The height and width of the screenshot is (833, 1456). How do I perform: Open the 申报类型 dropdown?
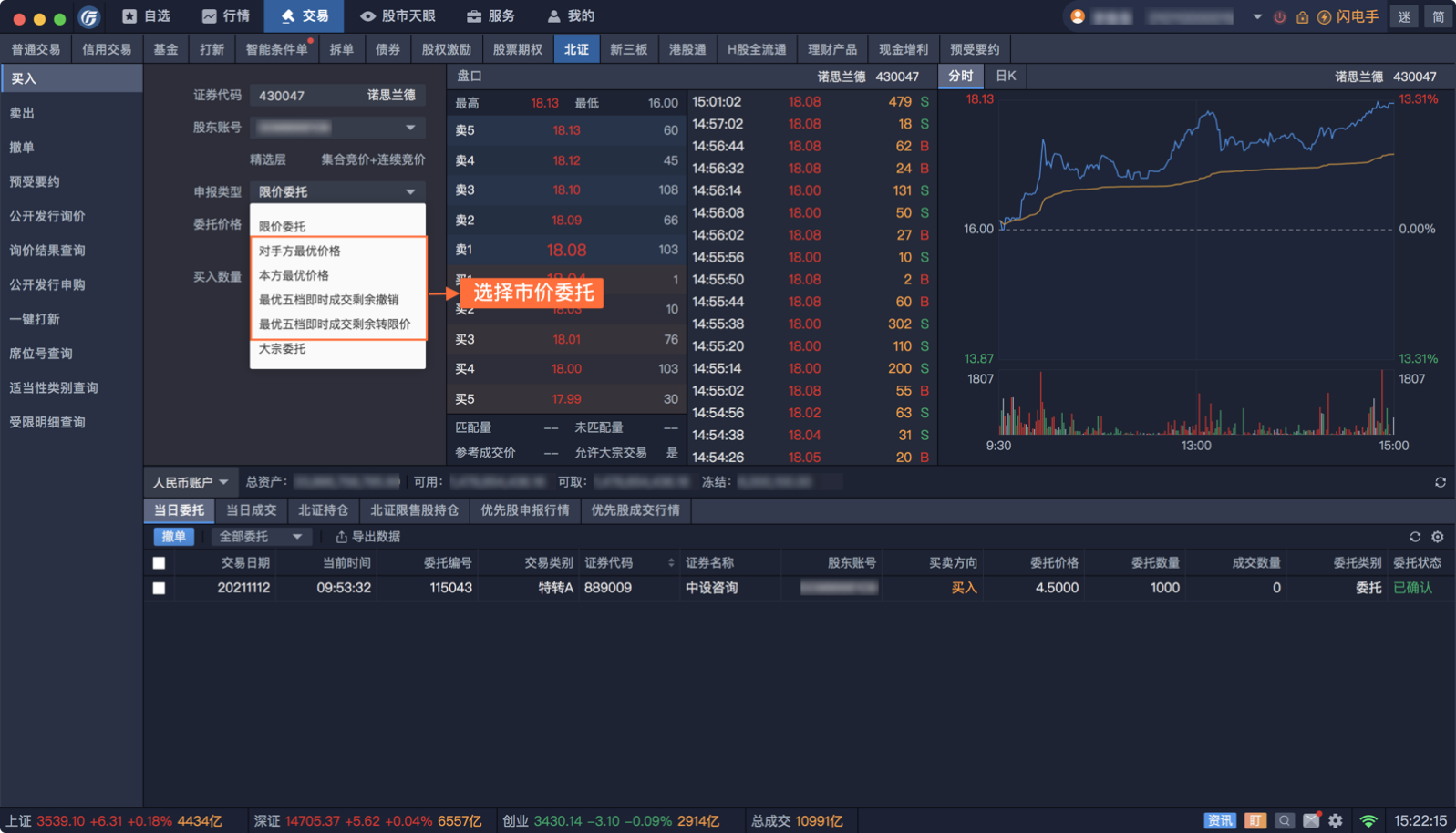click(x=337, y=191)
